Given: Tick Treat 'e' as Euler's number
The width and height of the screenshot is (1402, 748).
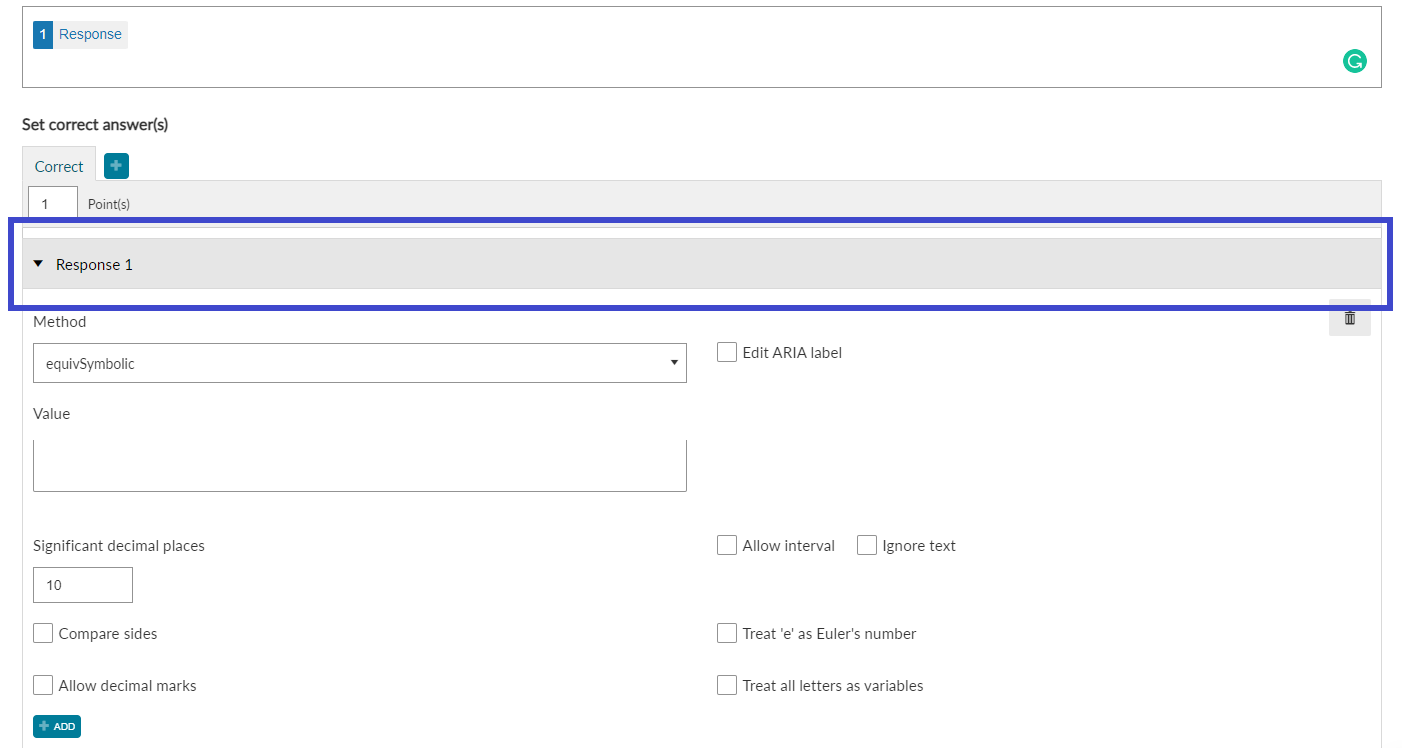Looking at the screenshot, I should [727, 633].
